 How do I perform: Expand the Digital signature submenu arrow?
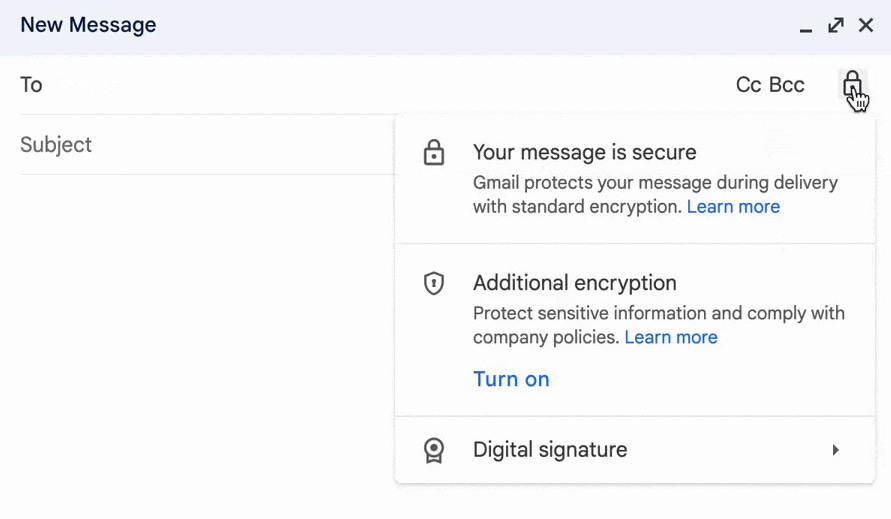pyautogui.click(x=836, y=450)
